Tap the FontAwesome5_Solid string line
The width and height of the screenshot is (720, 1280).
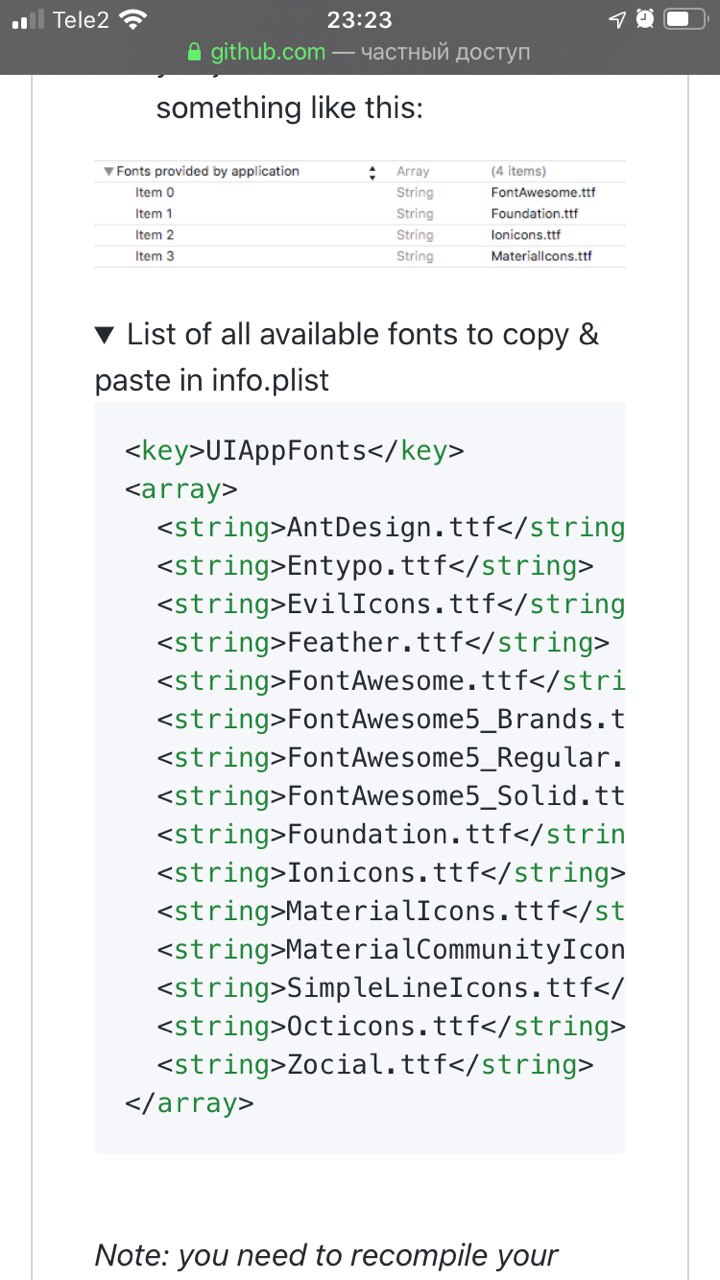(391, 796)
